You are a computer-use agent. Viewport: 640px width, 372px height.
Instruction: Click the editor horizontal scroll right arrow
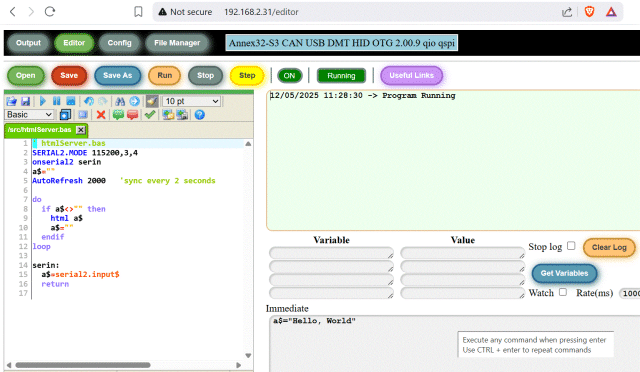tap(239, 365)
